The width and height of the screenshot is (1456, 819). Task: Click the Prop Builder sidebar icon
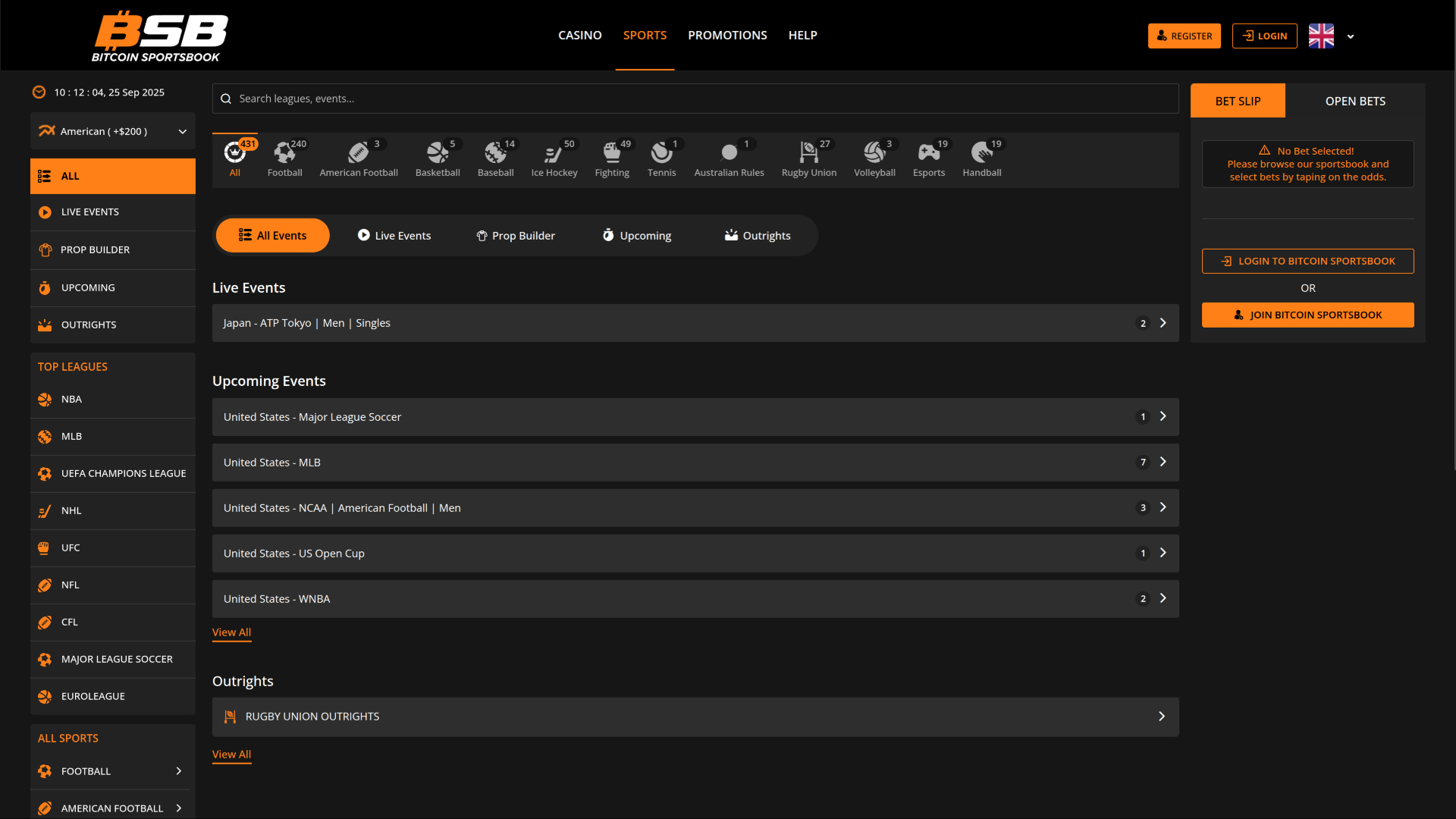click(x=45, y=249)
